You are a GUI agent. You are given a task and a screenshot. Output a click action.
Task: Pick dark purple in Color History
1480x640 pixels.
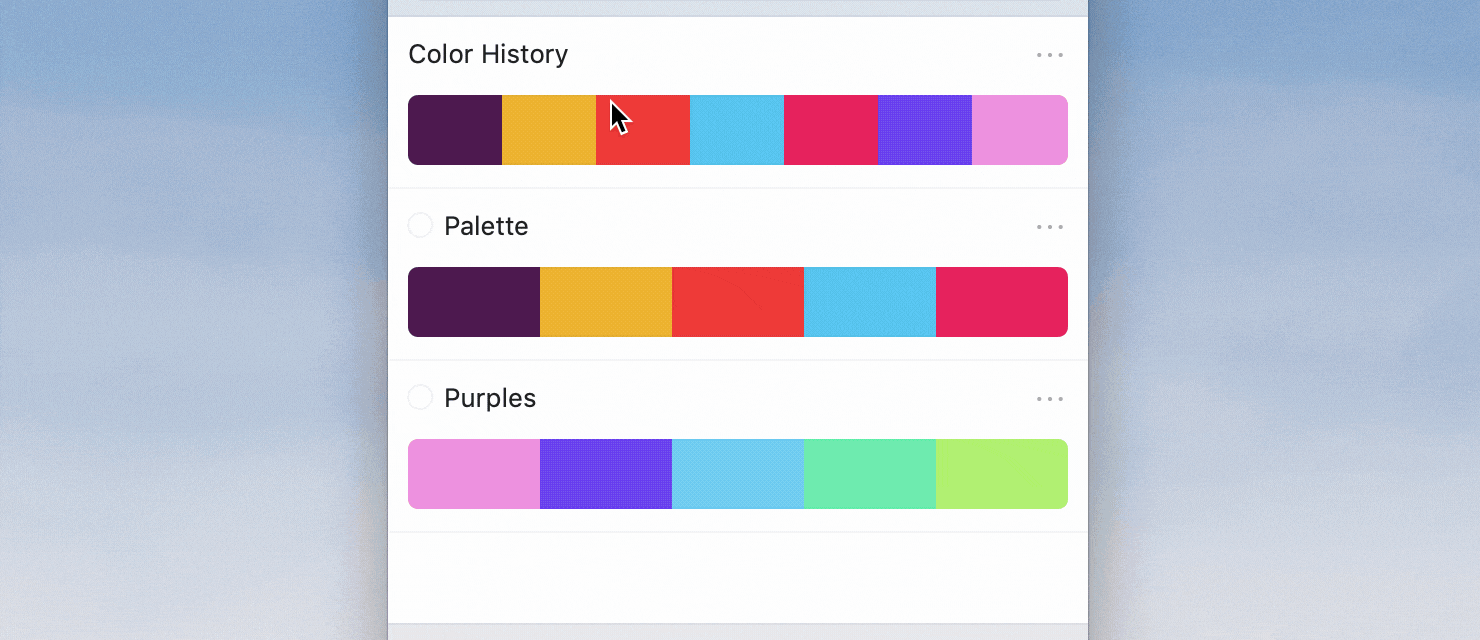(455, 130)
